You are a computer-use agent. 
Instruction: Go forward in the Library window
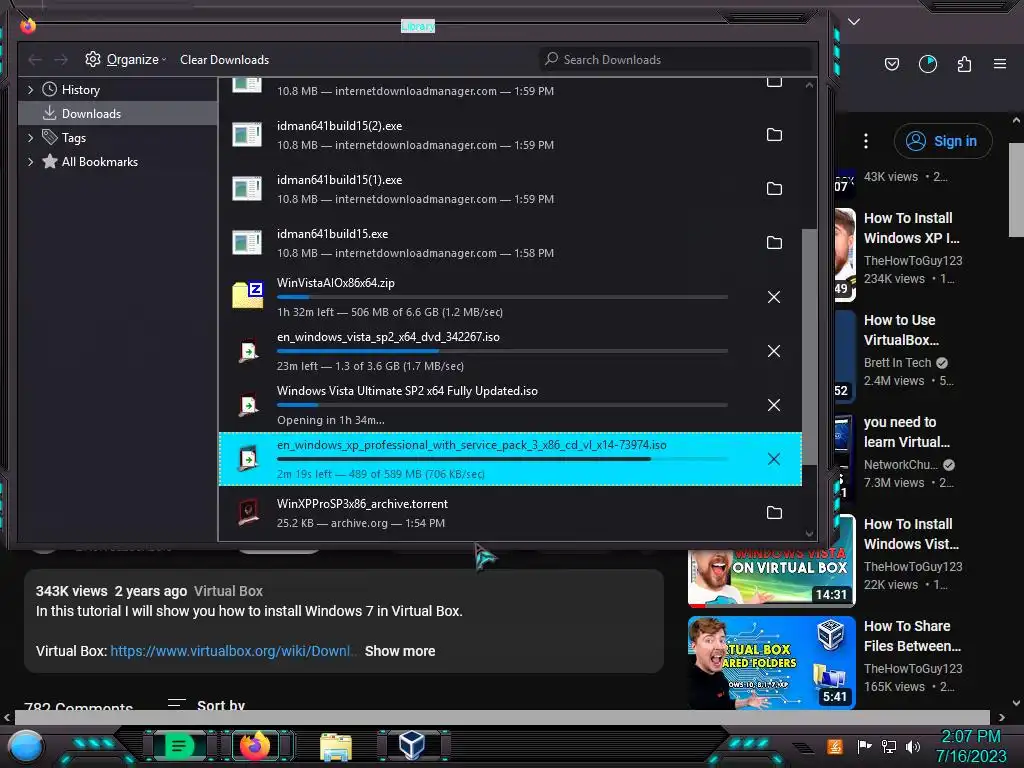(x=61, y=60)
